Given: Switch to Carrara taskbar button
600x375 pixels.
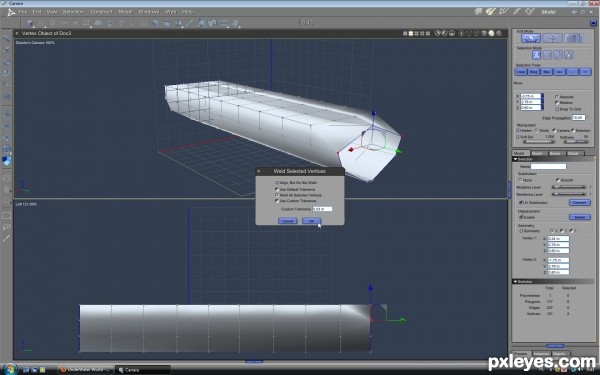Looking at the screenshot, I should click(x=142, y=370).
